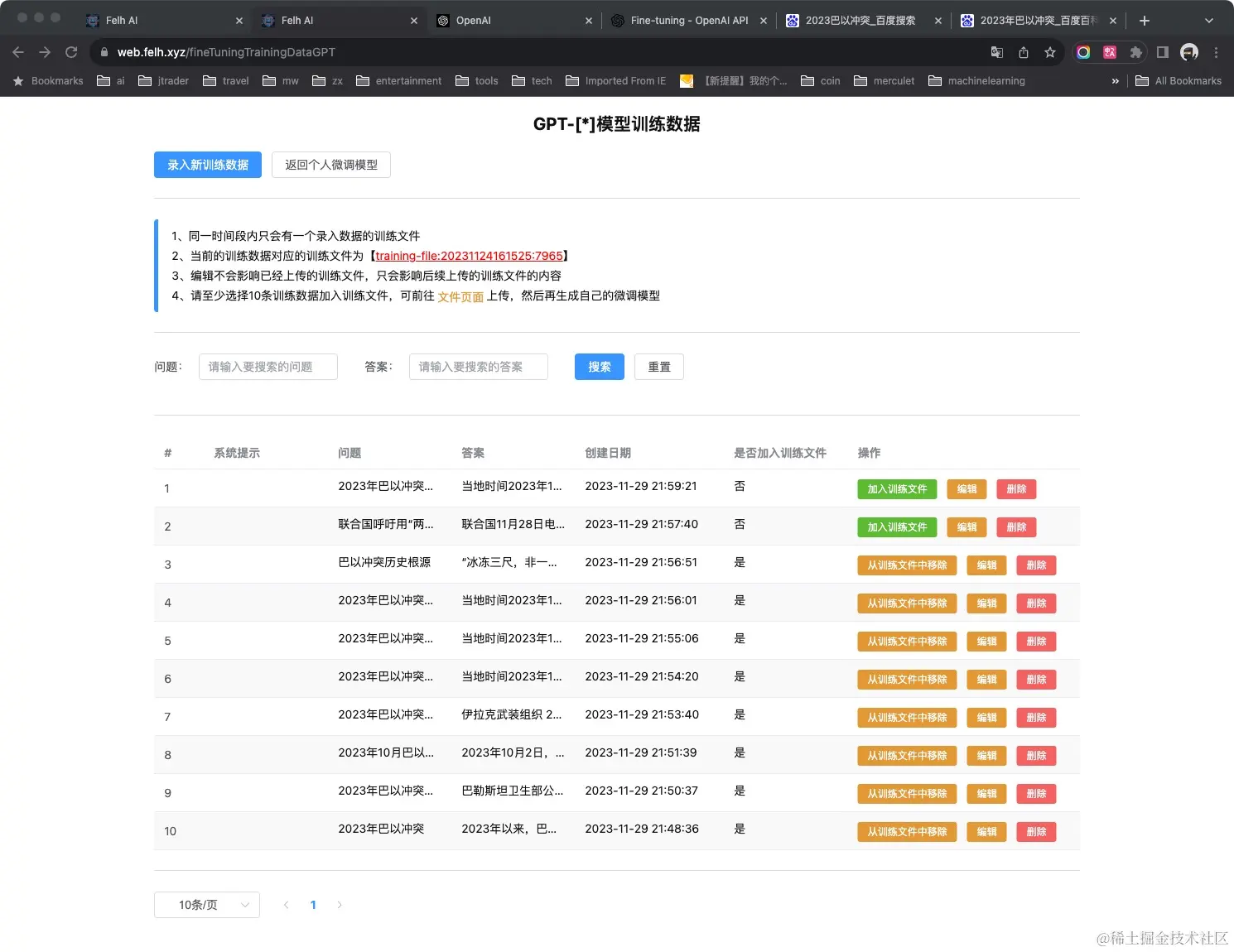Open the training-file:20231124161525:7965 link

coord(469,256)
